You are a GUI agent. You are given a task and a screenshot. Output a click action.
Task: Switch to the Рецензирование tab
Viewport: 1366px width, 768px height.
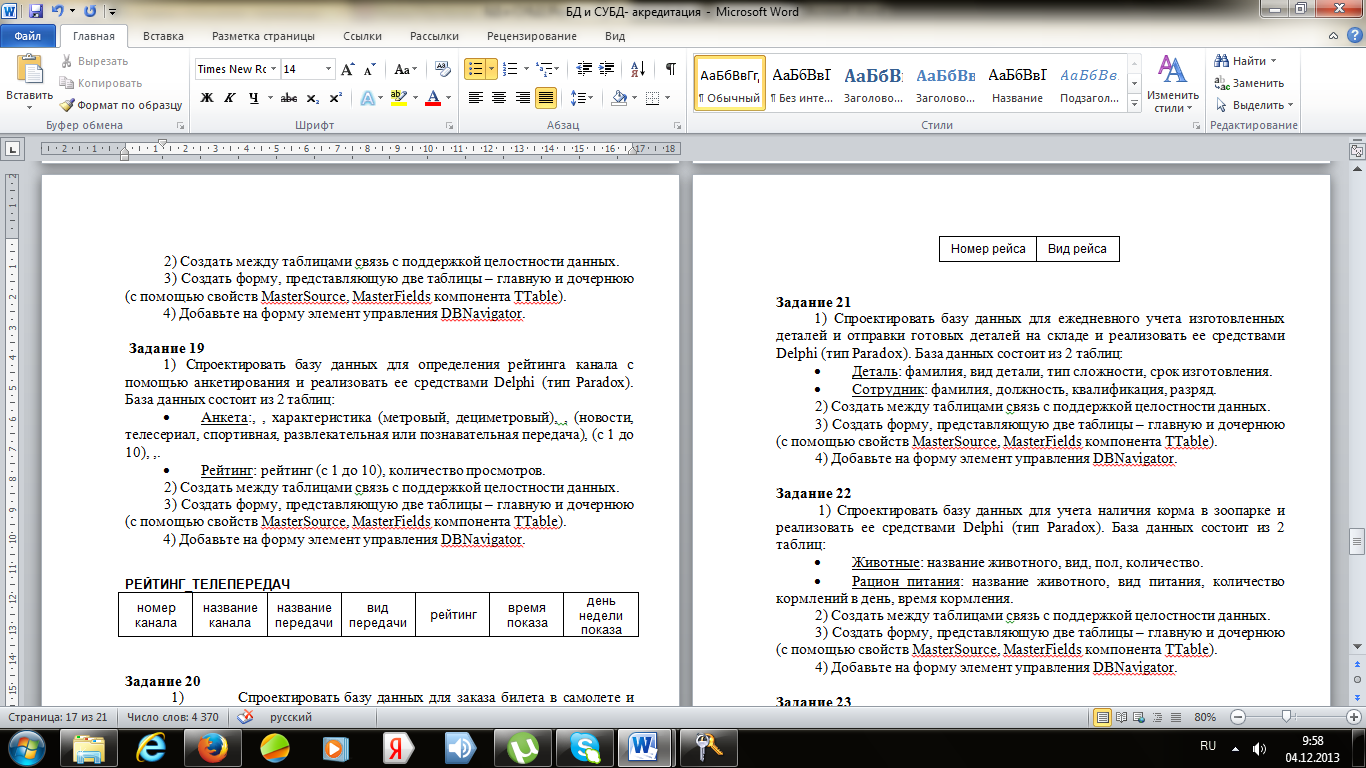pos(532,36)
